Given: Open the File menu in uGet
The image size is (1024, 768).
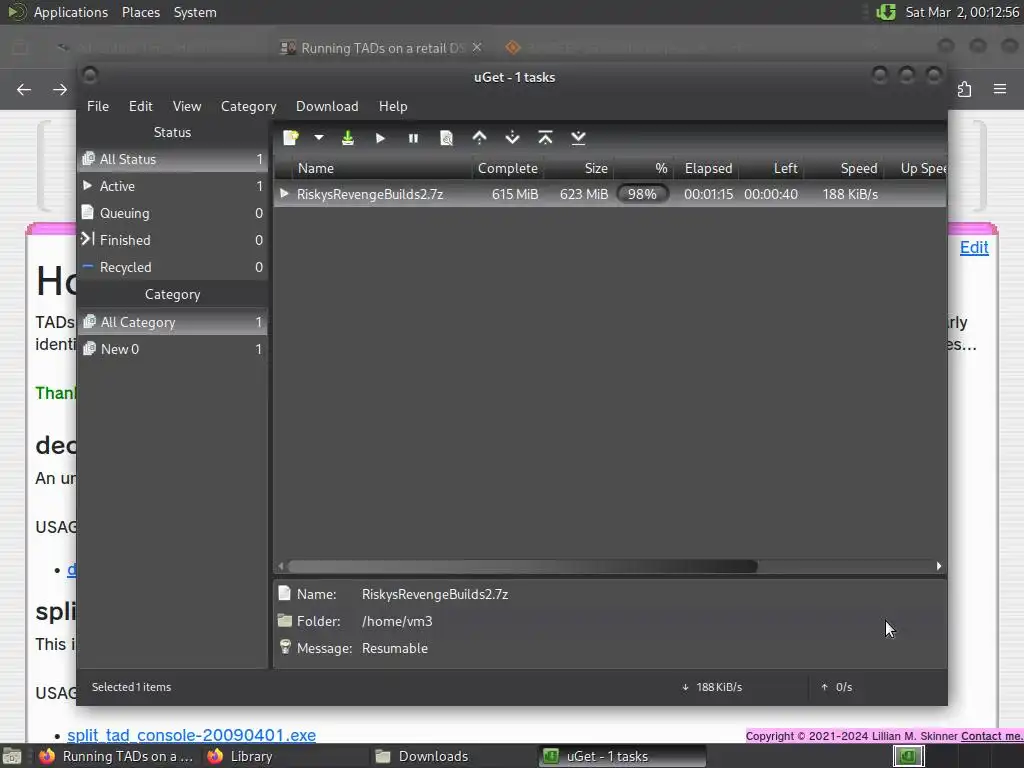Looking at the screenshot, I should point(98,106).
